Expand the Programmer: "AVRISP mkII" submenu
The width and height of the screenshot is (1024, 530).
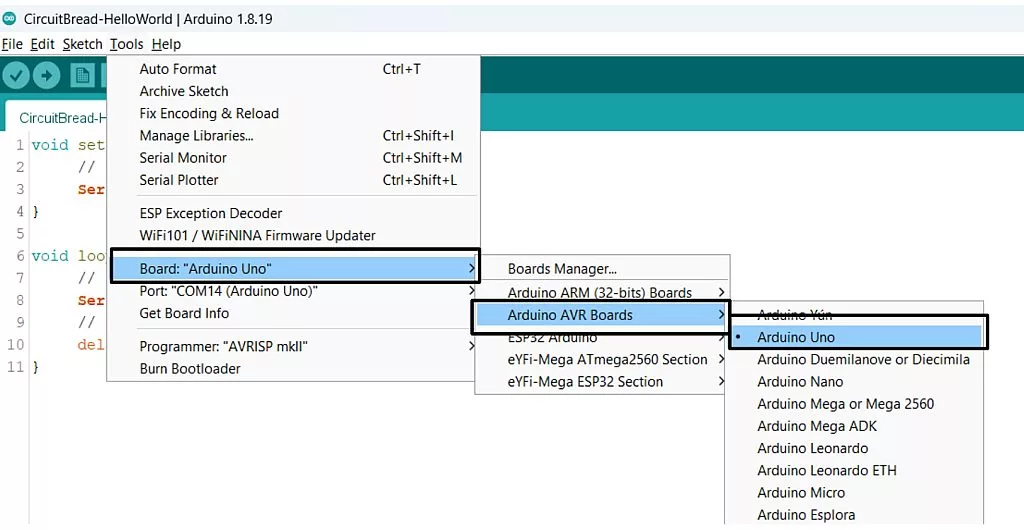click(x=293, y=347)
